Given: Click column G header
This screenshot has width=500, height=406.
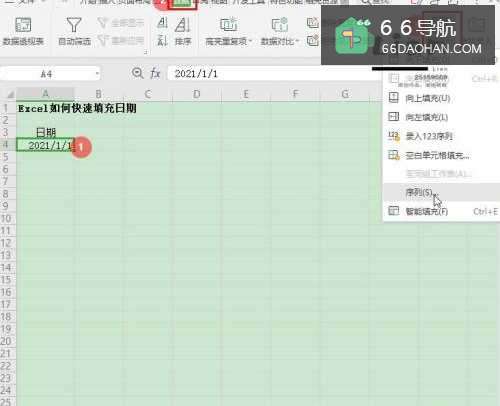Looking at the screenshot, I should click(345, 94).
